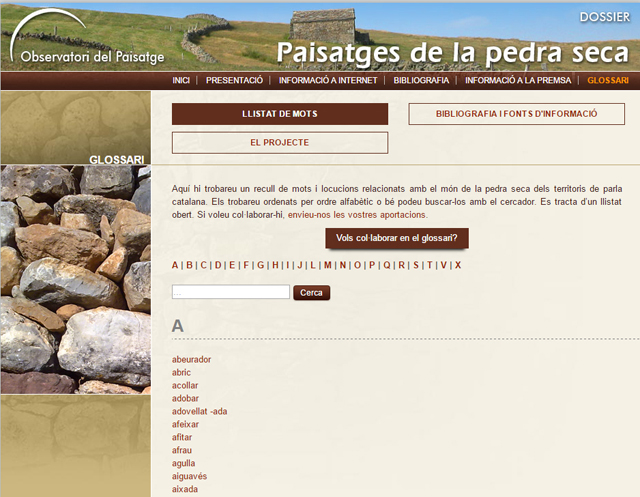This screenshot has width=640, height=497.
Task: Open the glossary entry 'adobar'
Action: pos(185,399)
